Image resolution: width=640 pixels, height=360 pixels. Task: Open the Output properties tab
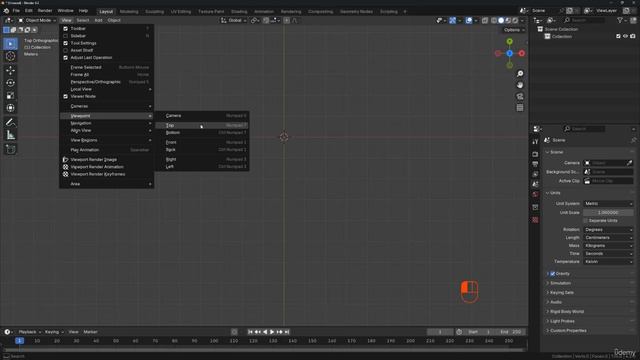coord(535,164)
